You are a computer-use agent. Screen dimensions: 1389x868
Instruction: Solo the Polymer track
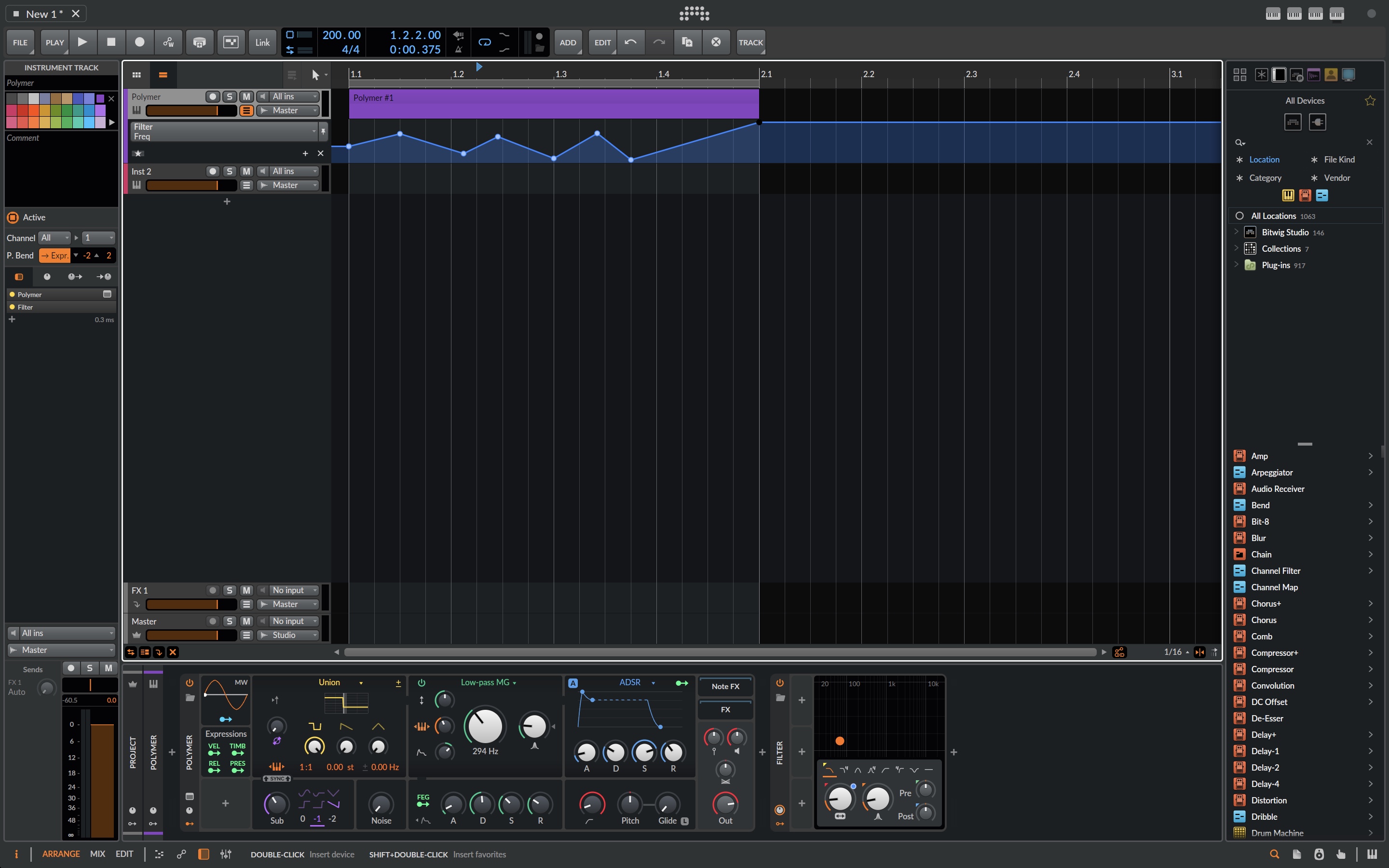(x=230, y=96)
